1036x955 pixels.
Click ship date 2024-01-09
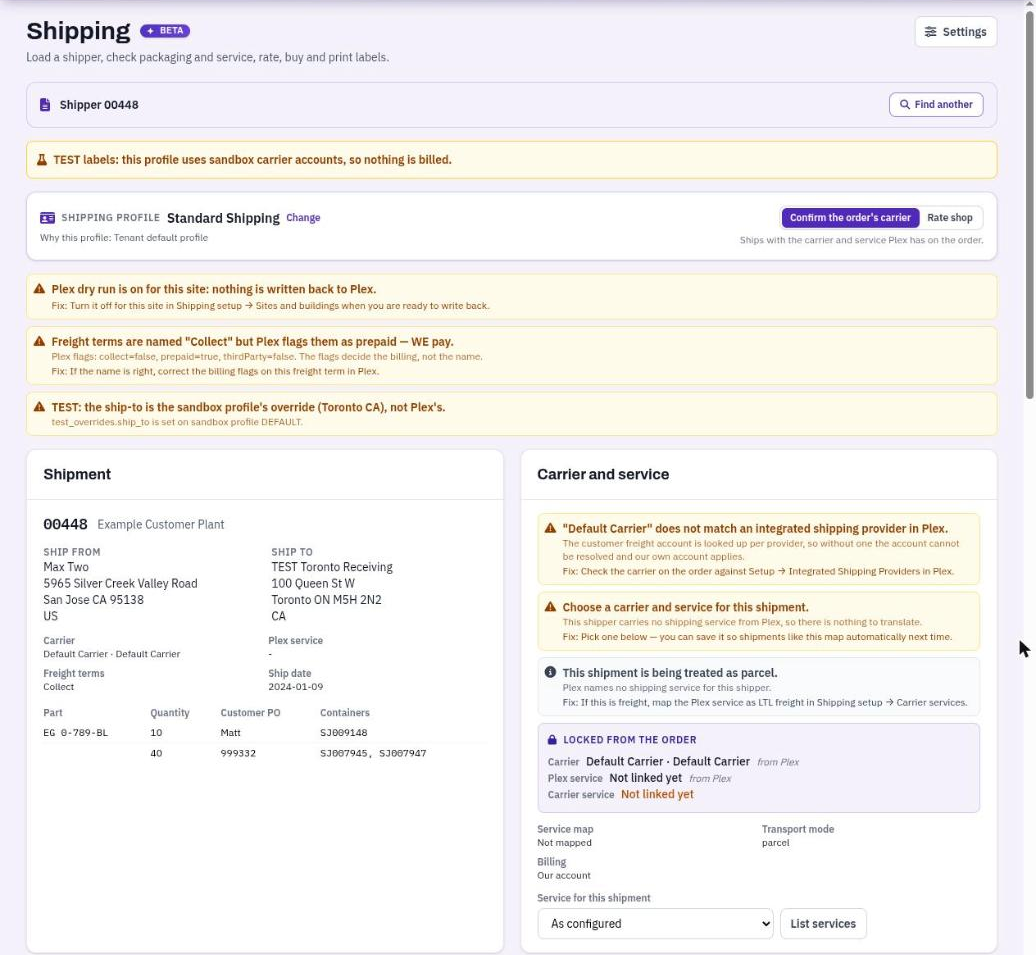click(295, 687)
